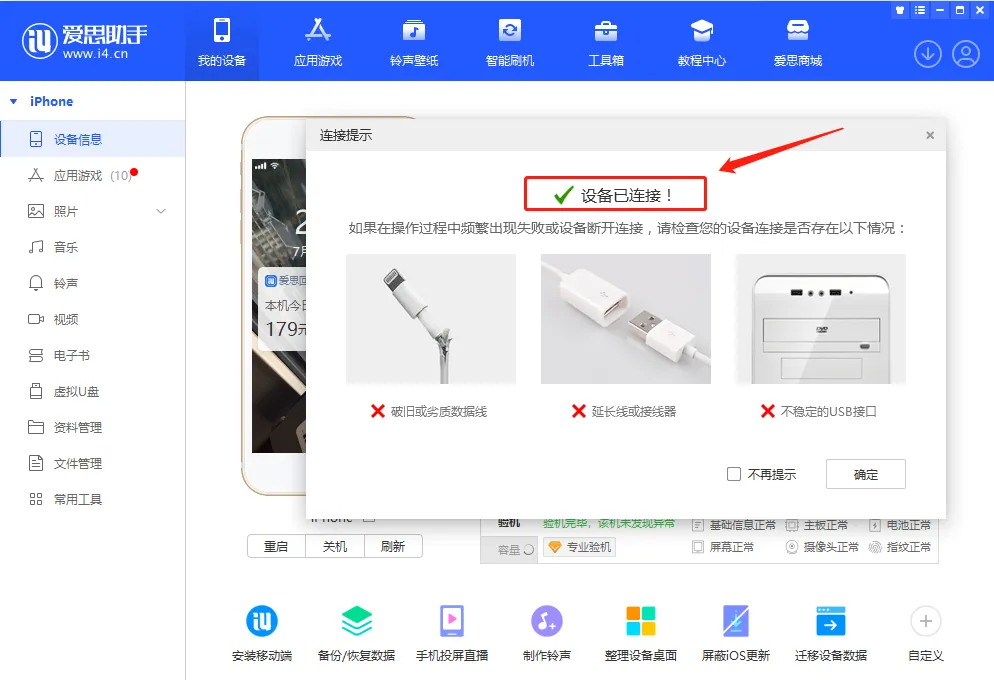Click the 专业验机 button
Viewport: 994px width, 680px height.
tap(579, 547)
